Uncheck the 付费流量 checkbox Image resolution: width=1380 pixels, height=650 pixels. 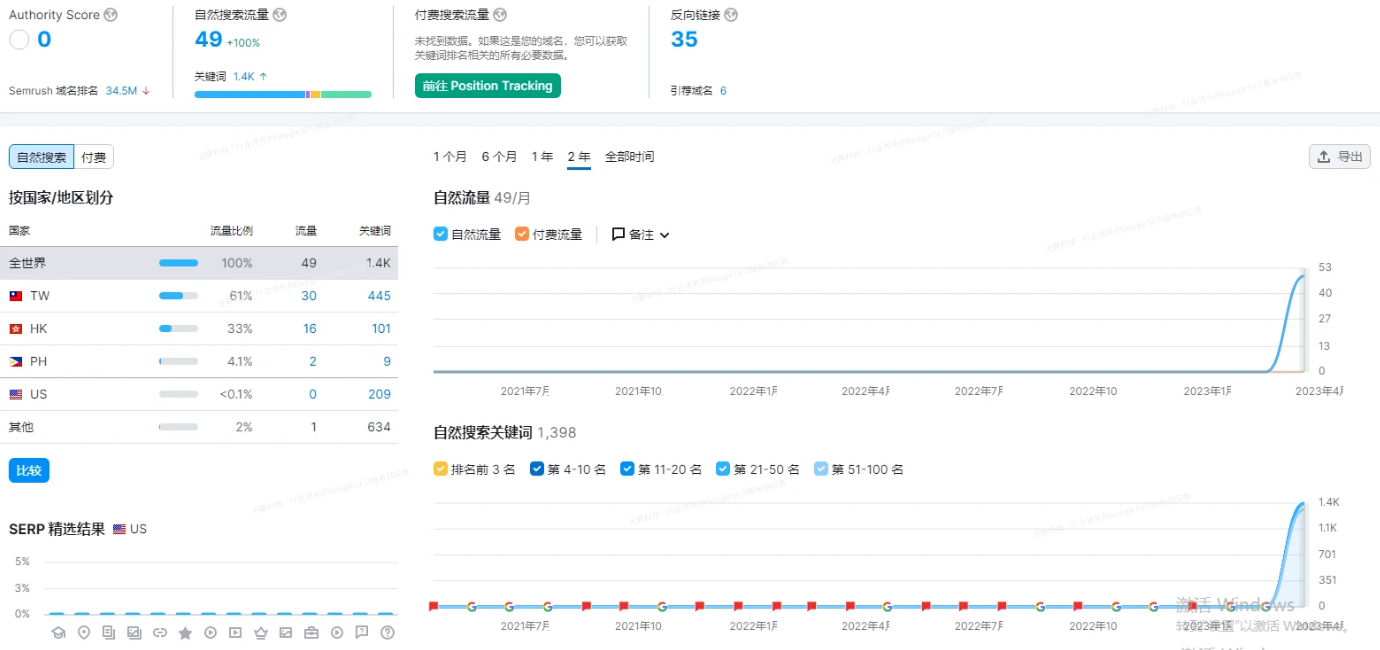click(x=521, y=234)
